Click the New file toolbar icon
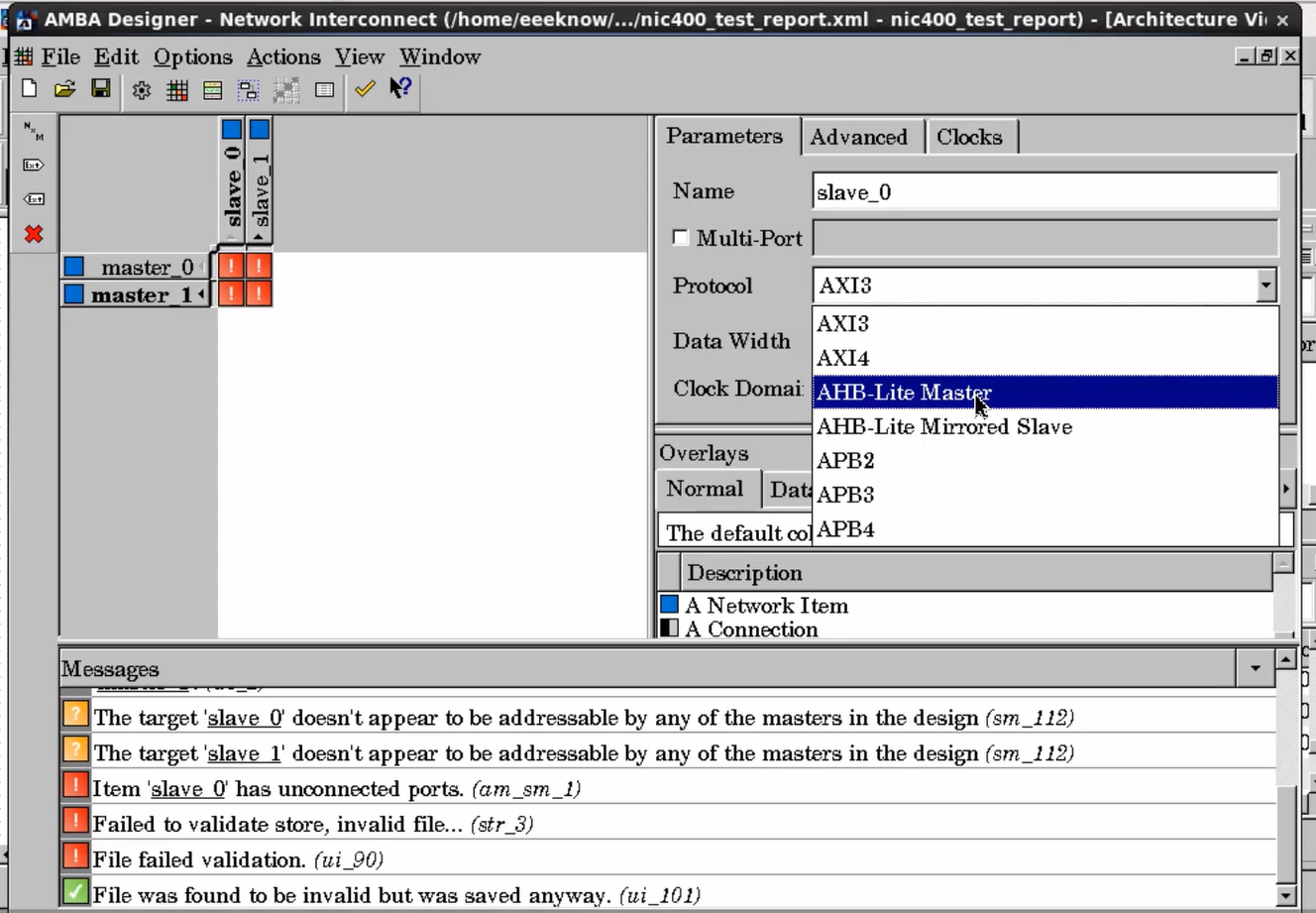This screenshot has height=913, width=1316. 30,89
